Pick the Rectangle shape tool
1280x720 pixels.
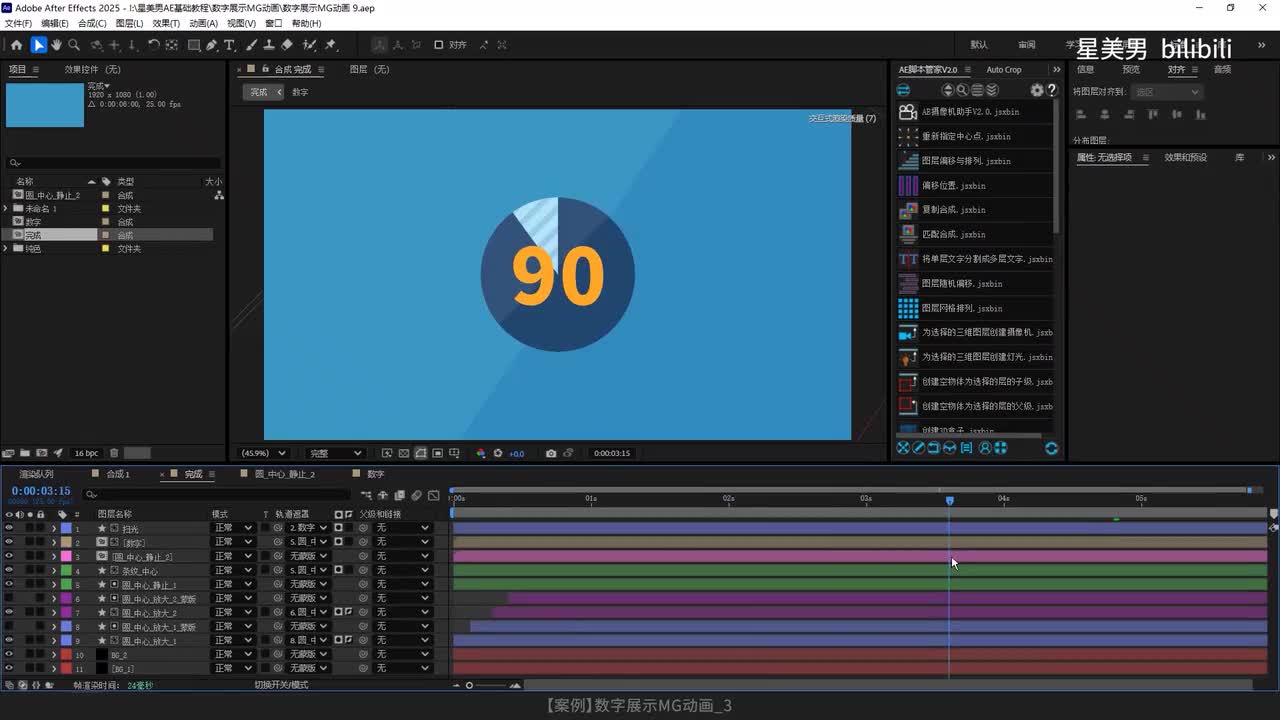(194, 45)
